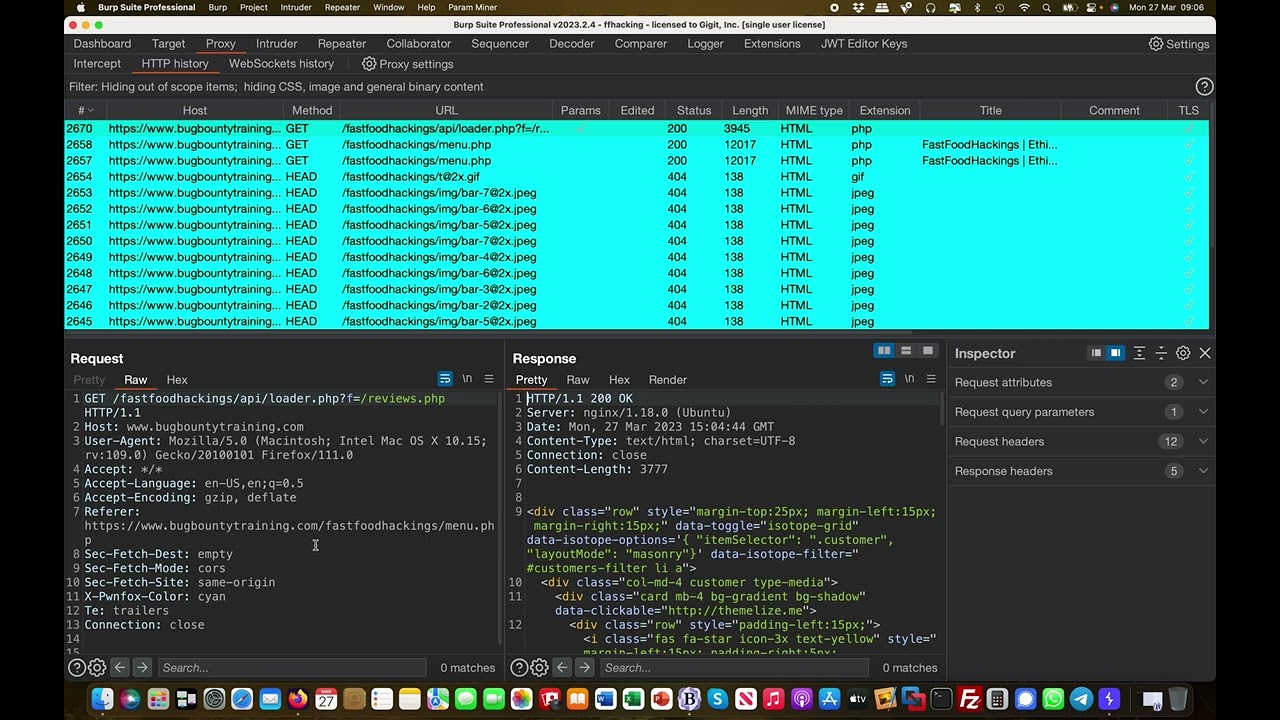1280x720 pixels.
Task: Select history row 2647 bar-3@2x.jpeg
Action: tap(637, 289)
